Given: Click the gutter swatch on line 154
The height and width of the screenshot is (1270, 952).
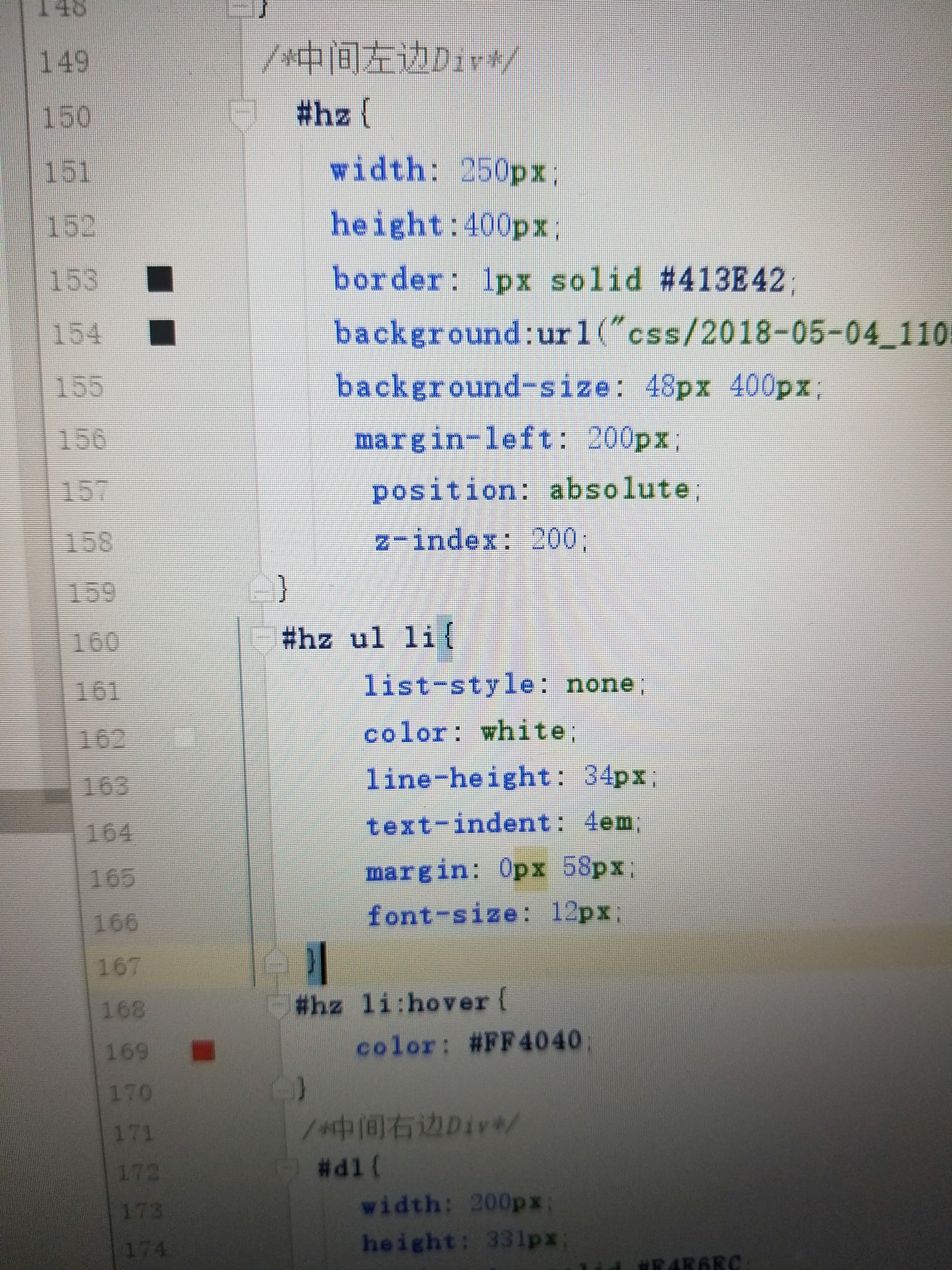Looking at the screenshot, I should (x=162, y=332).
